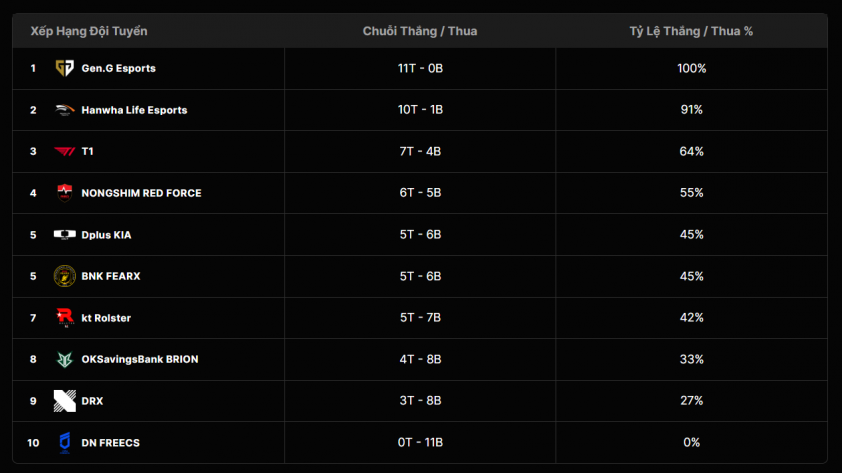Screen dimensions: 842x473
Task: Sort by Xếp Hạng Đội Tuyển column
Action: tap(89, 31)
